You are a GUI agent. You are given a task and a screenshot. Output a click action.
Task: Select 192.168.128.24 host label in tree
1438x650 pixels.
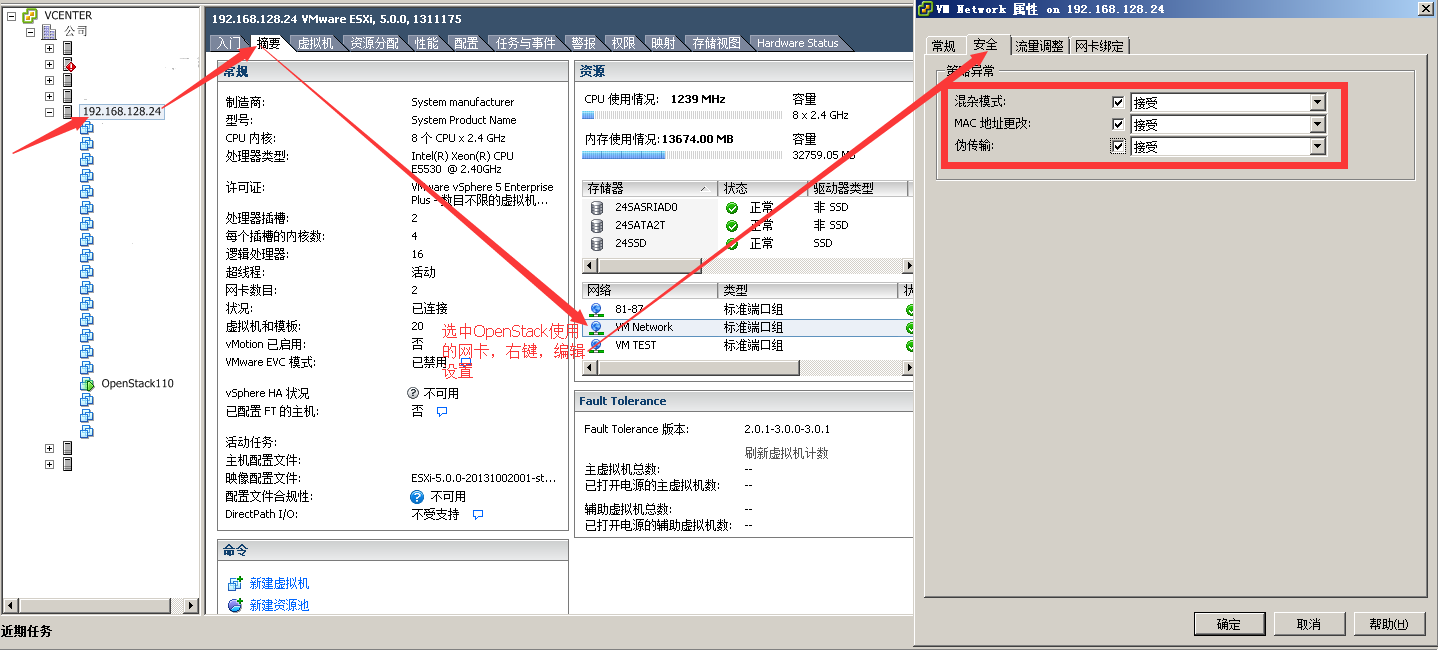(121, 111)
